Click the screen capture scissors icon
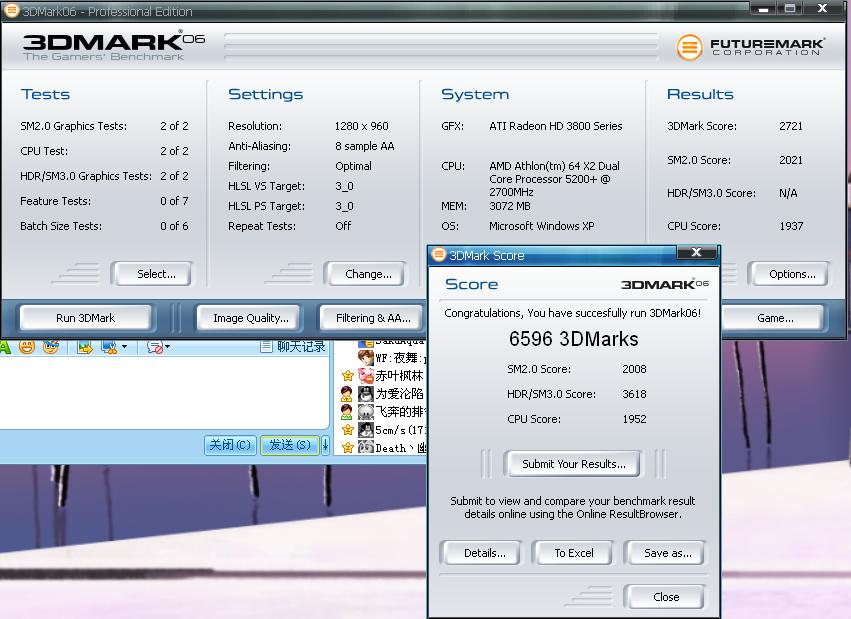851x619 pixels. tap(110, 347)
